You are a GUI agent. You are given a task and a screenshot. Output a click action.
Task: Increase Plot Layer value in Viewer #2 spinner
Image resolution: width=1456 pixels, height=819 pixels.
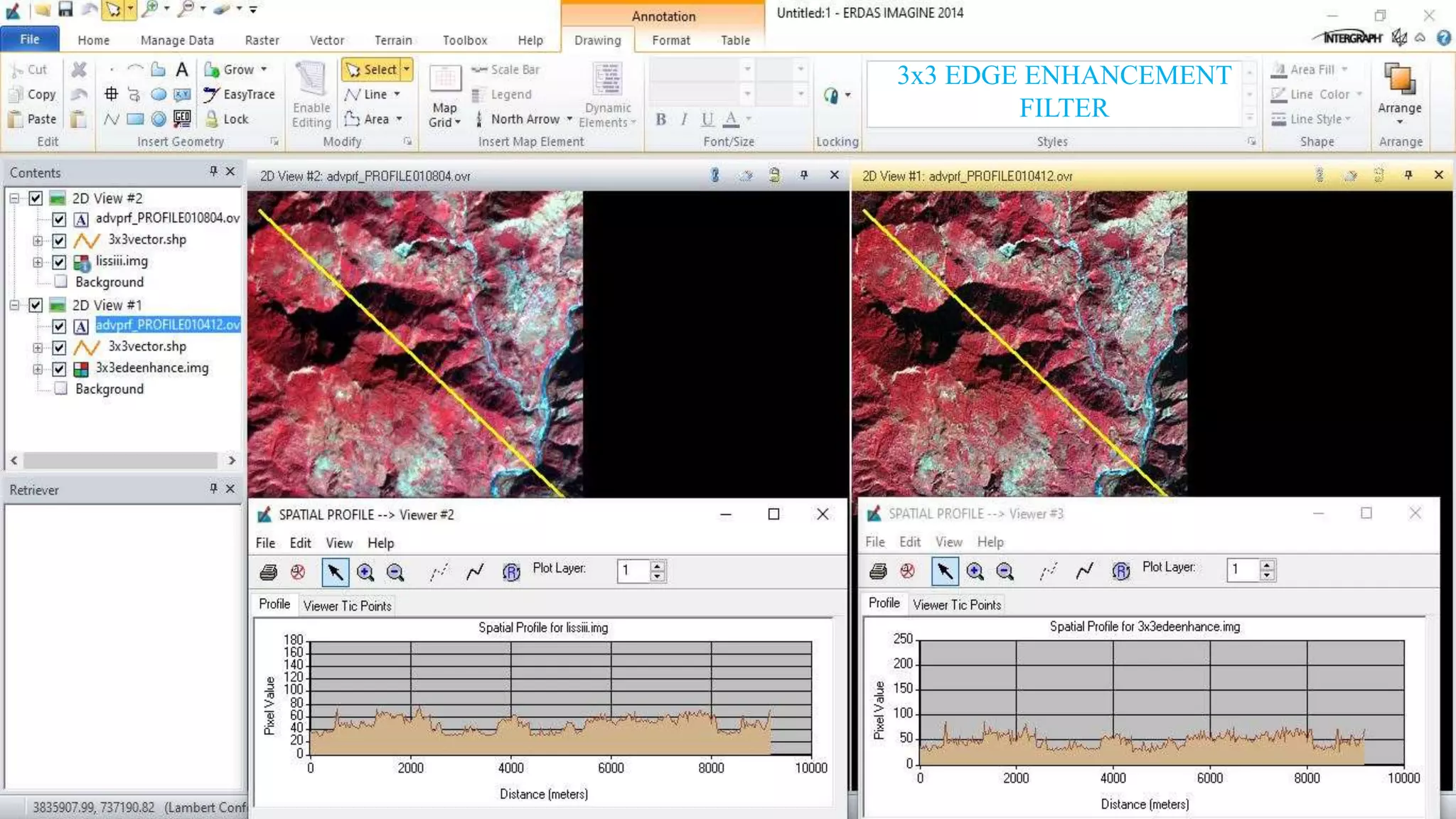658,566
